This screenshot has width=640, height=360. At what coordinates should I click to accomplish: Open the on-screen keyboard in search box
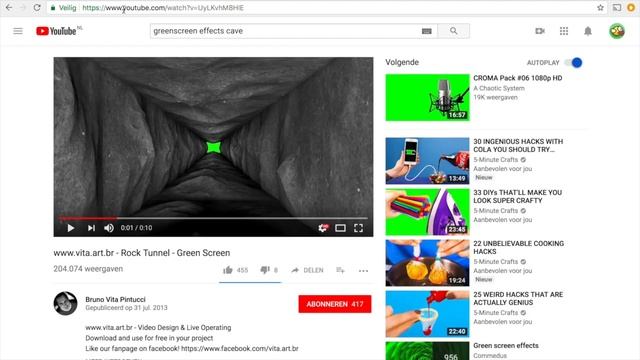coord(427,31)
